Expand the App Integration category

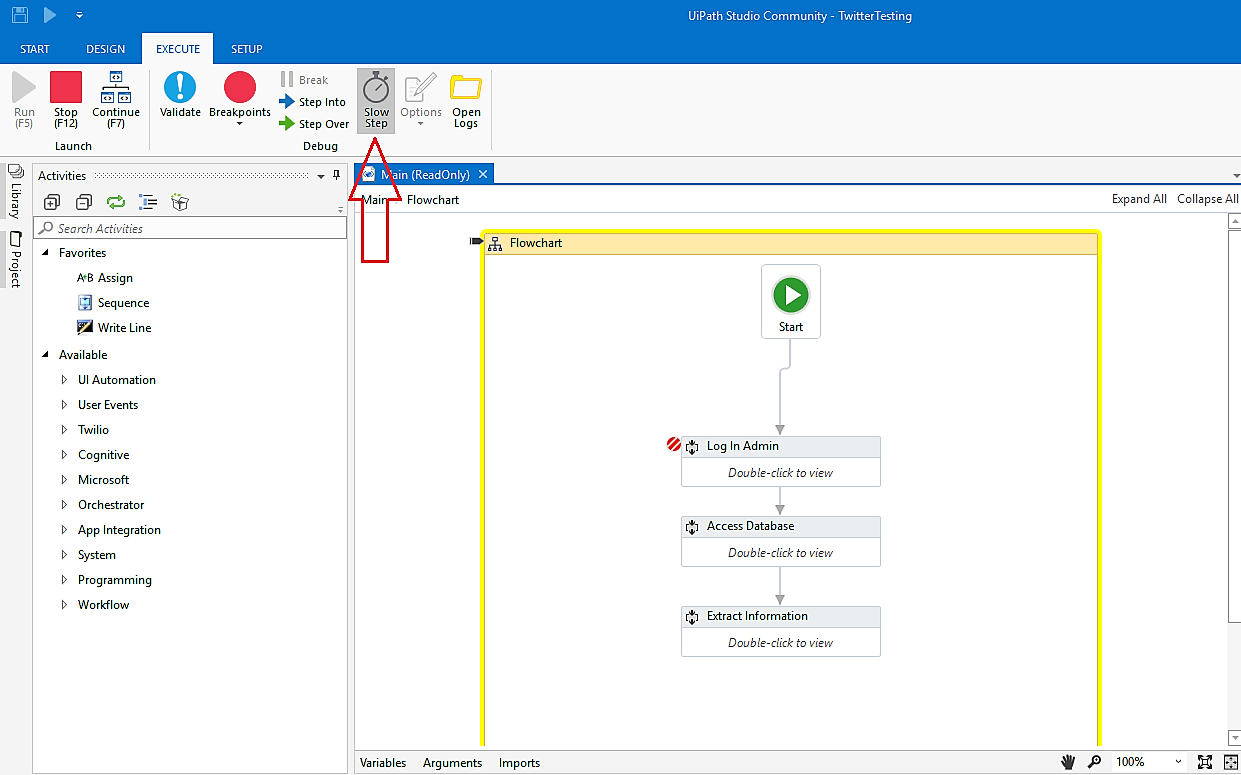tap(65, 530)
